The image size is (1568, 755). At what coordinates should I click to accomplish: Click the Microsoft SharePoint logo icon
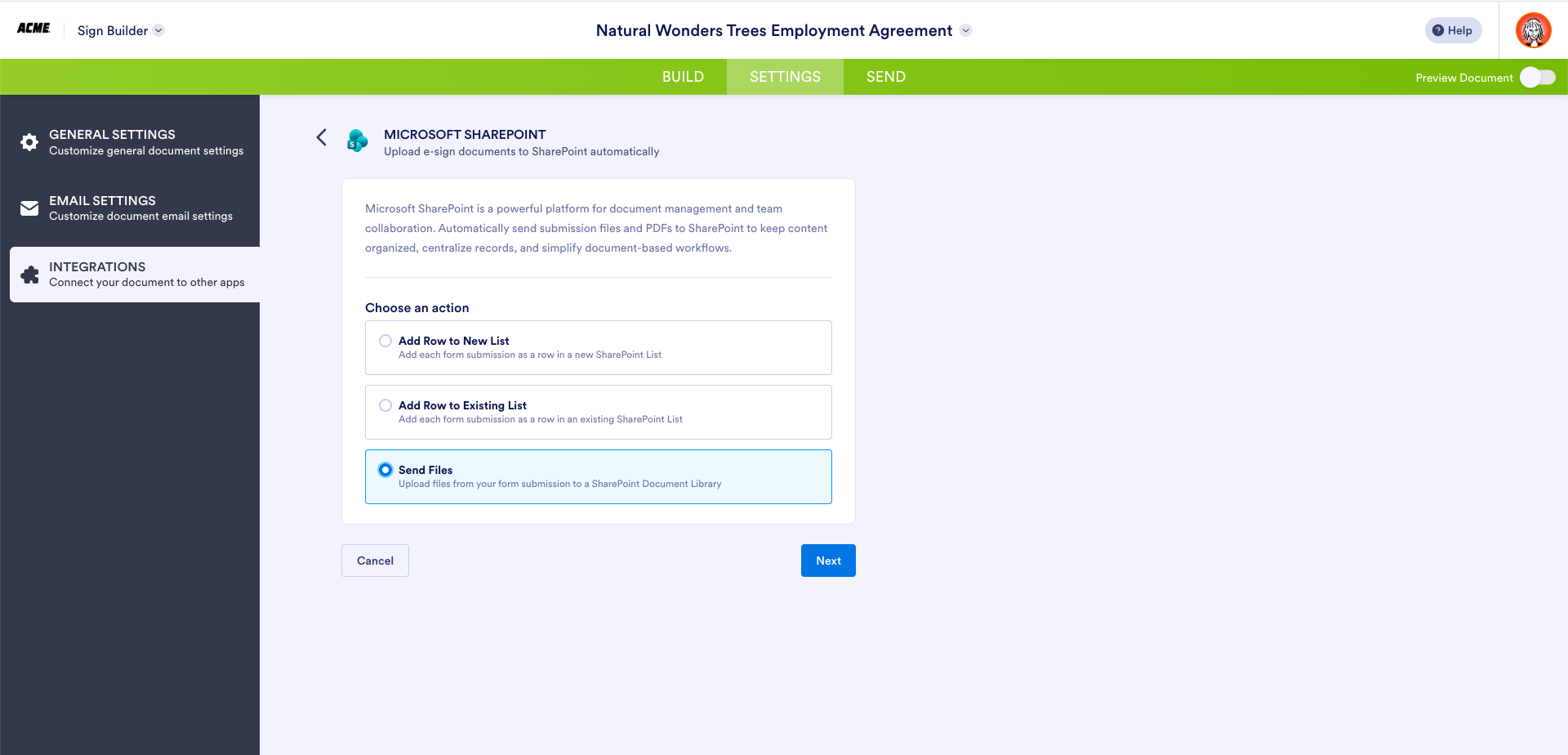[357, 141]
